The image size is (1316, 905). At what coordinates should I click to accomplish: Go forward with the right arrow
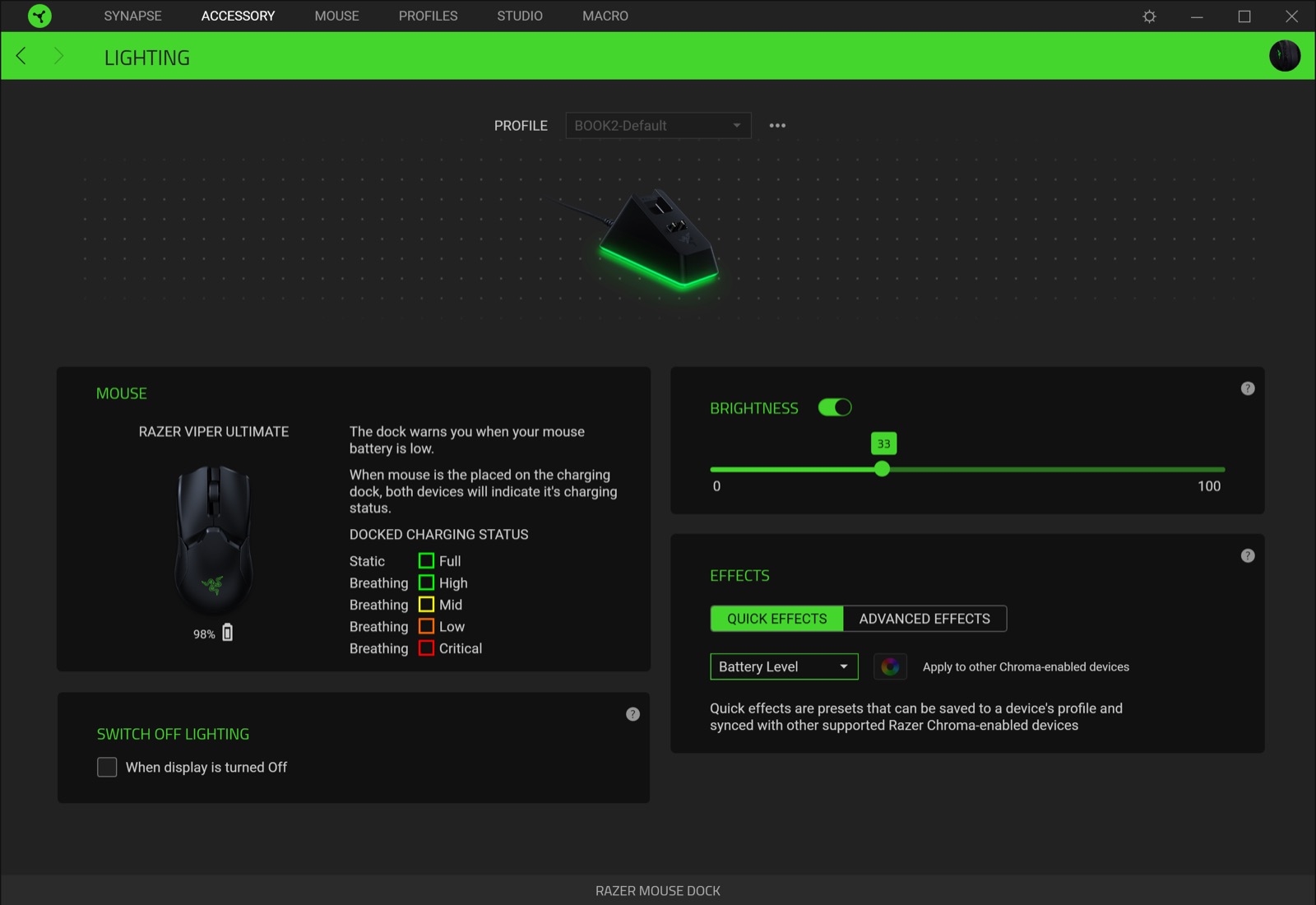[x=58, y=56]
